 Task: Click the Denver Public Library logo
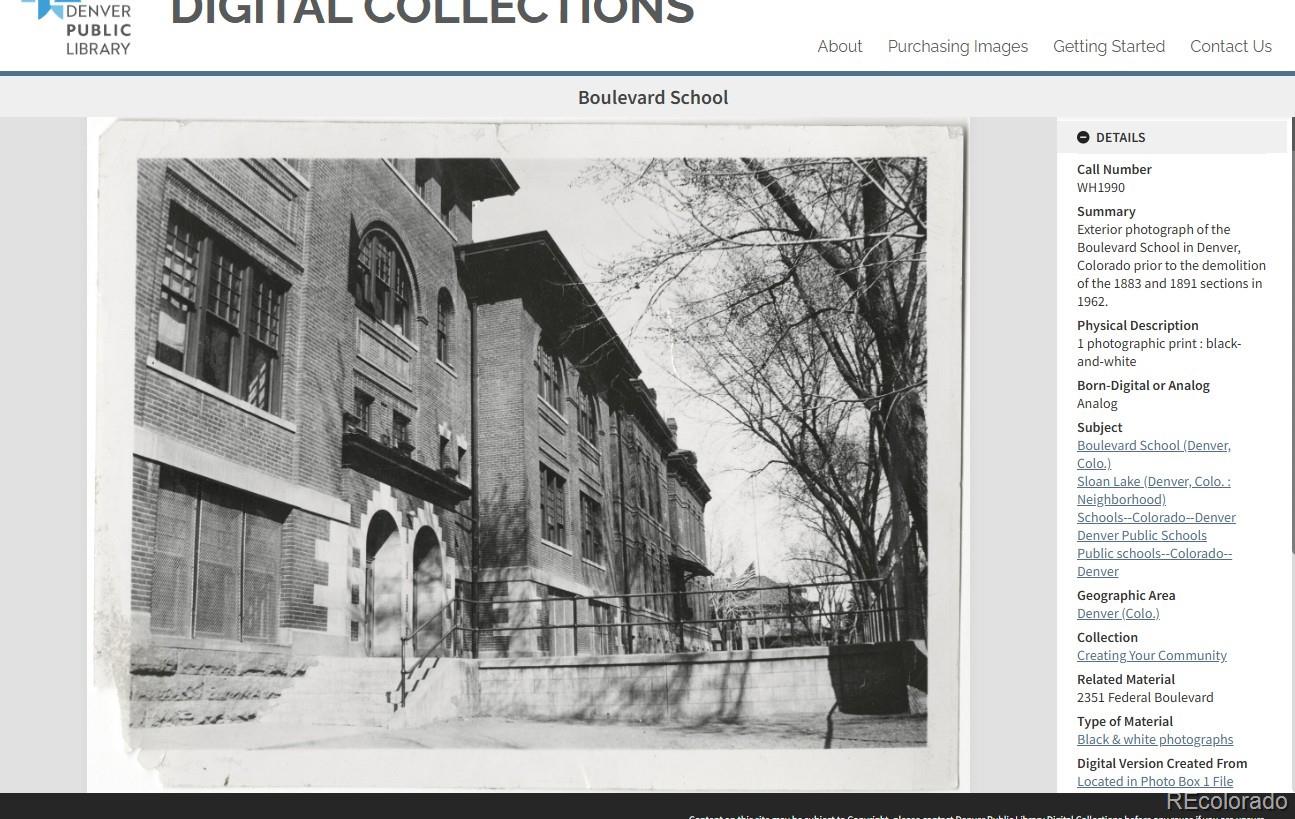point(78,28)
